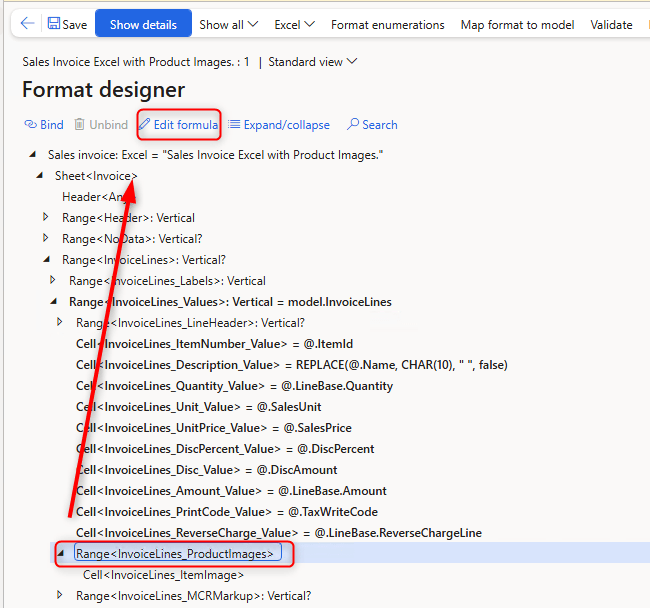This screenshot has height=608, width=650.
Task: Click the Save disk icon
Action: click(x=54, y=24)
